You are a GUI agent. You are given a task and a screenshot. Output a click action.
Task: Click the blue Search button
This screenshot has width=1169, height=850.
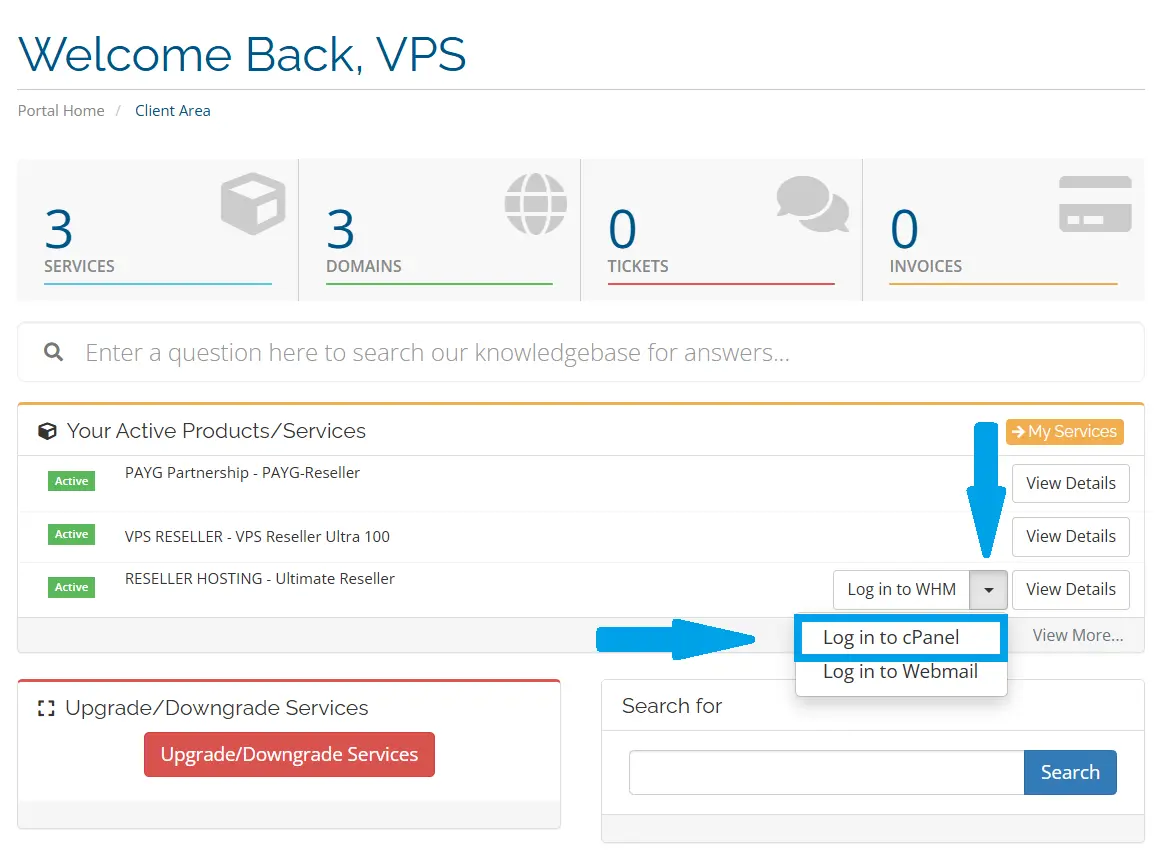pyautogui.click(x=1070, y=772)
